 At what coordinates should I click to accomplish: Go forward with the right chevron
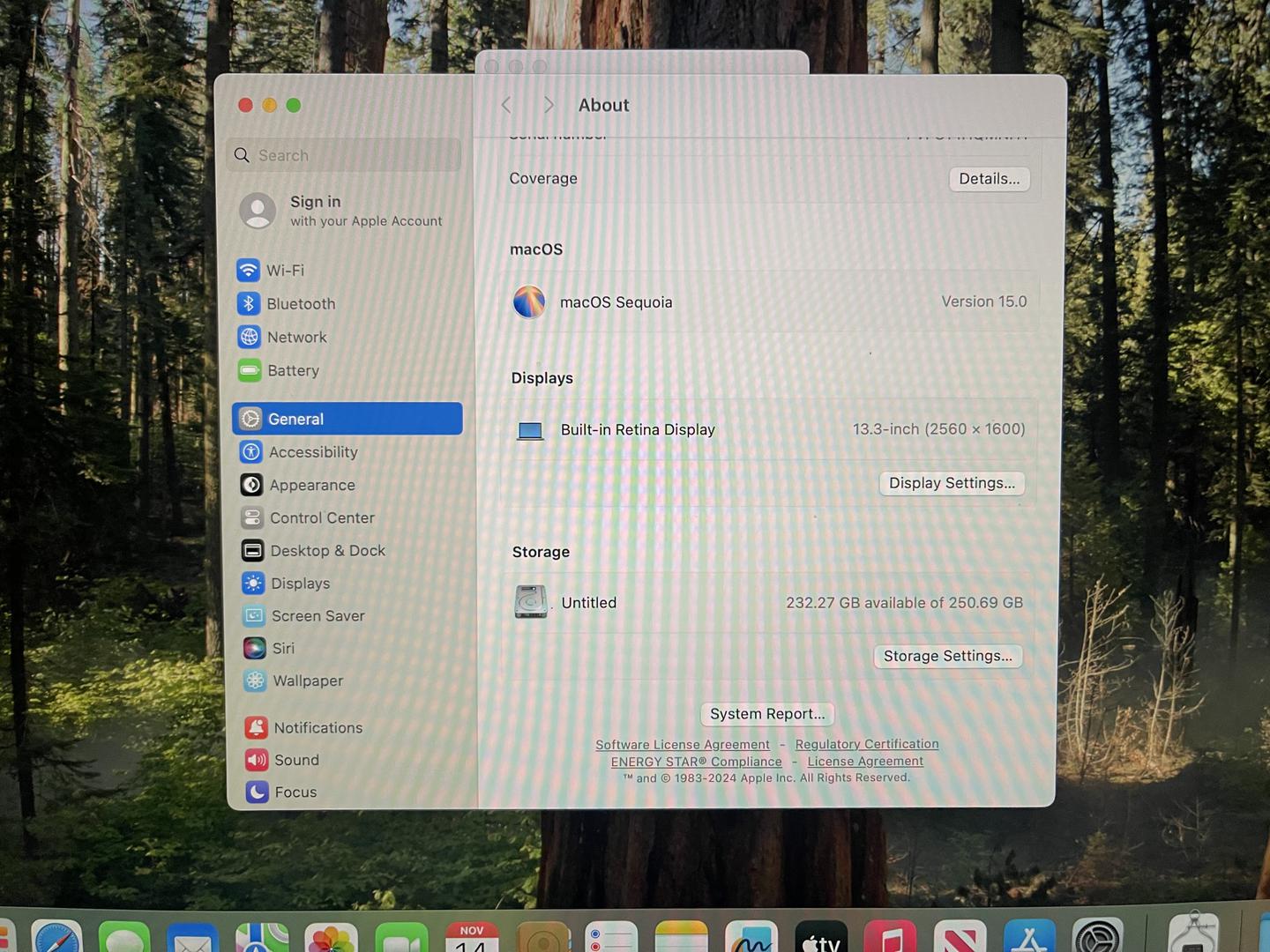pos(549,105)
